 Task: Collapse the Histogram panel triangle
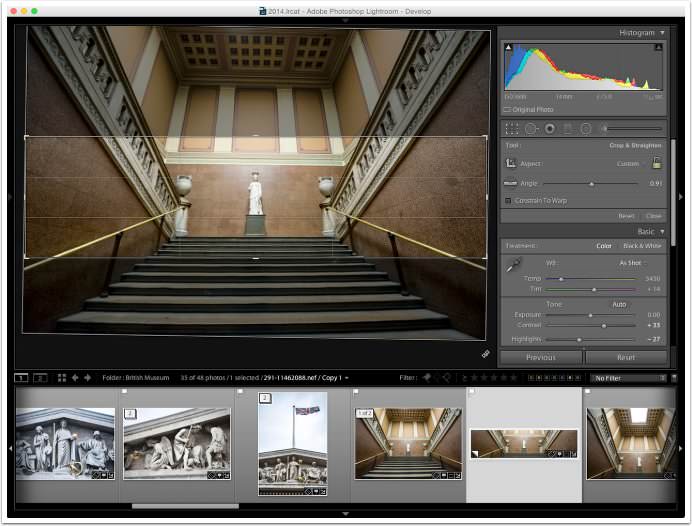[x=662, y=33]
